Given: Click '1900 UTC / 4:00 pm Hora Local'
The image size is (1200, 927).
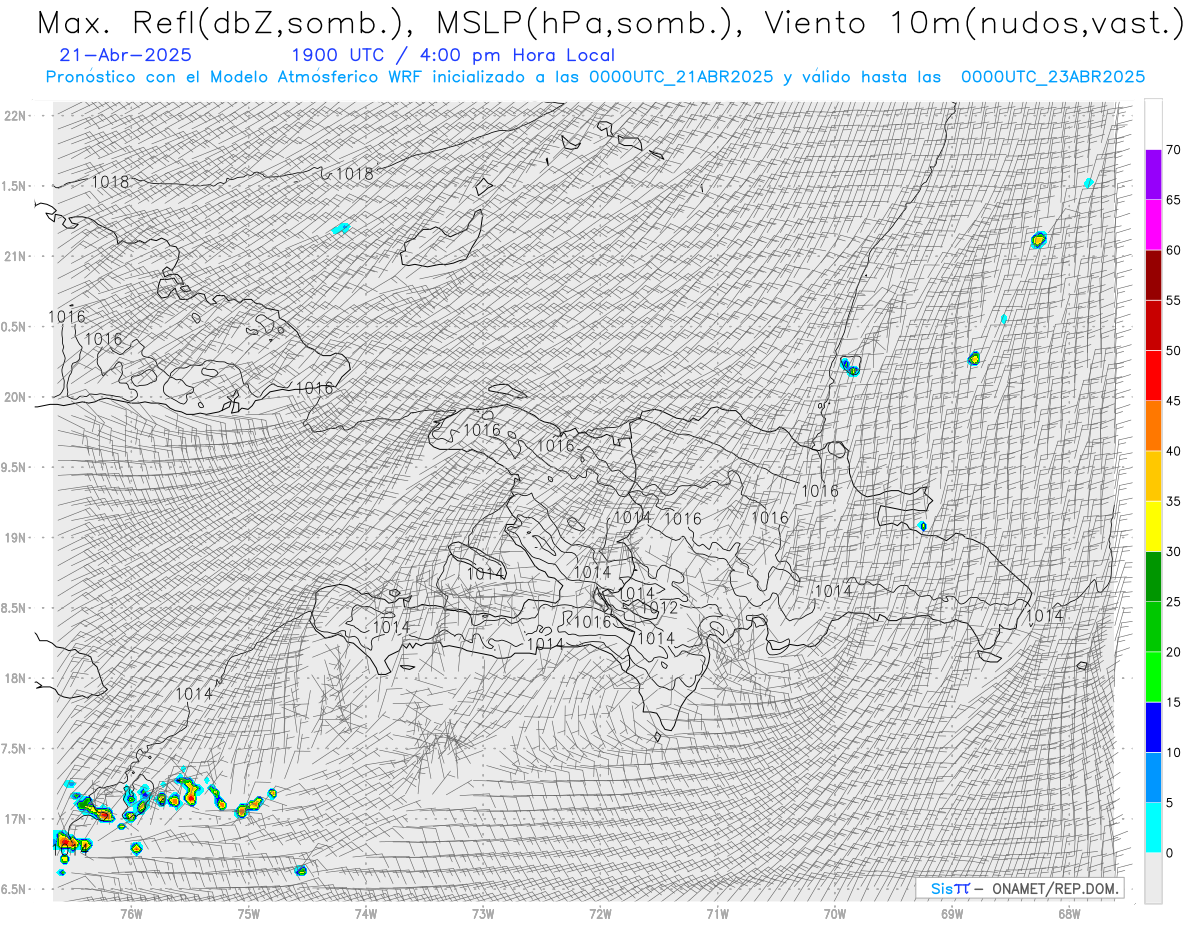Looking at the screenshot, I should coord(453,55).
